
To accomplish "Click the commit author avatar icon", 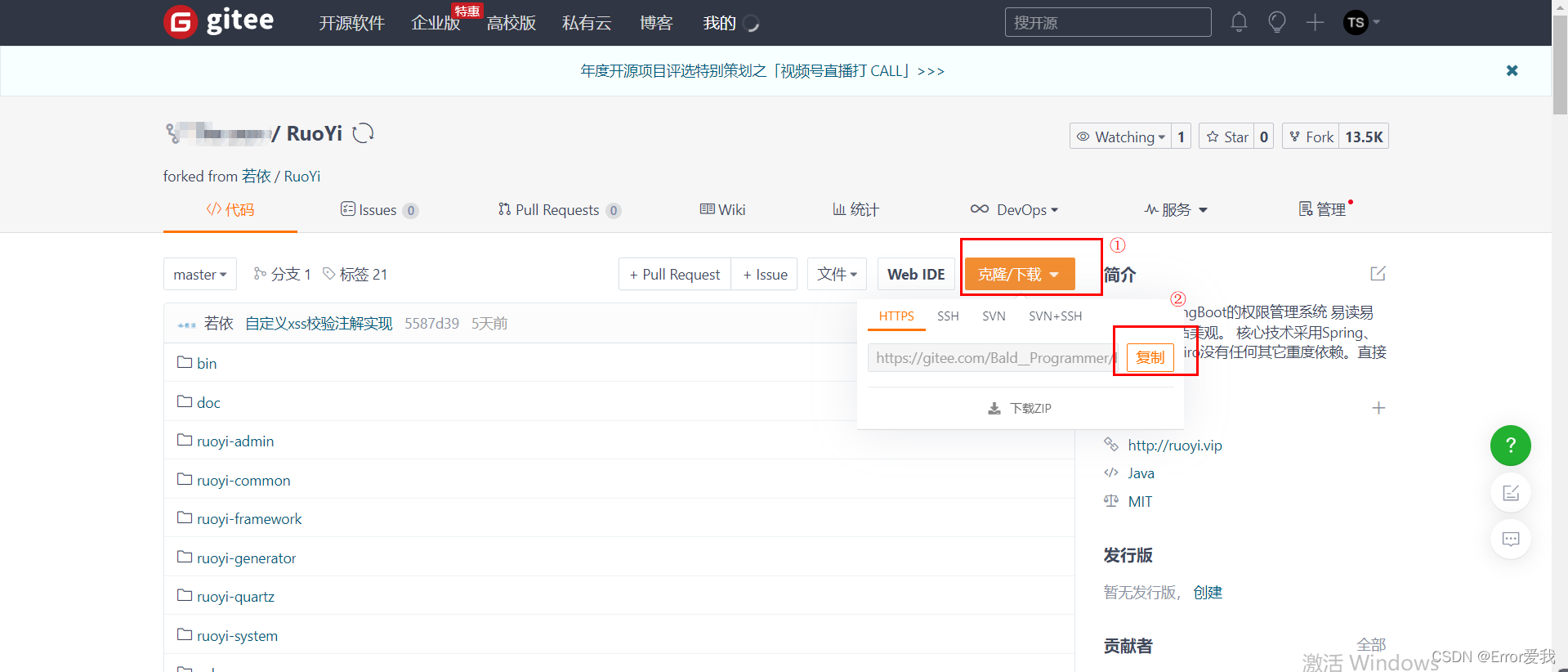I will coord(186,324).
